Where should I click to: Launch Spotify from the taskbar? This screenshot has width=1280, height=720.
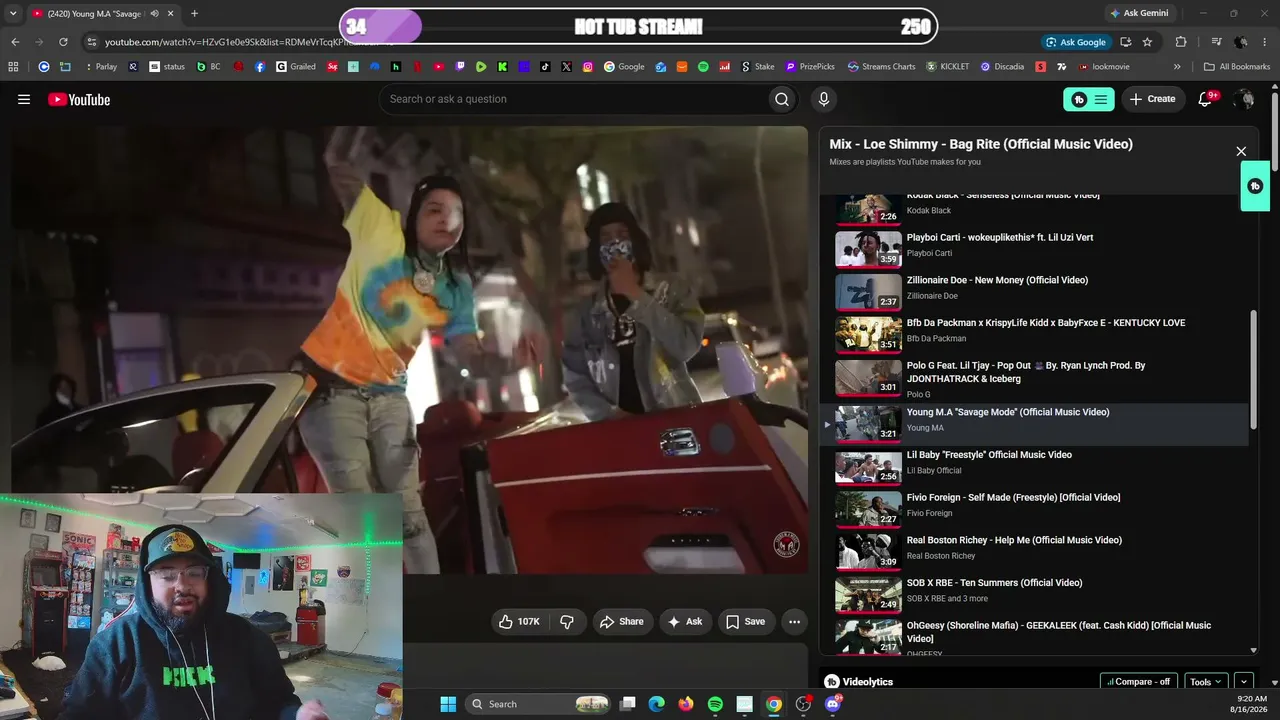pos(715,704)
